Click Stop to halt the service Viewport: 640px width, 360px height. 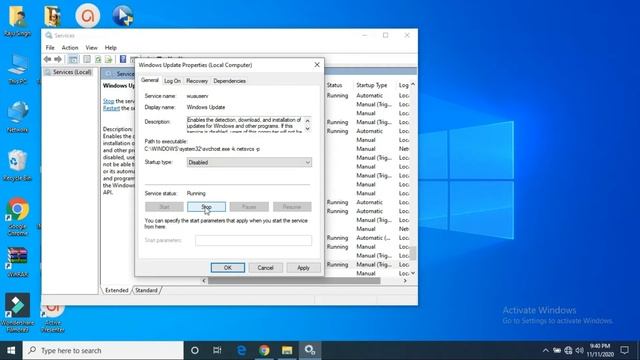206,207
